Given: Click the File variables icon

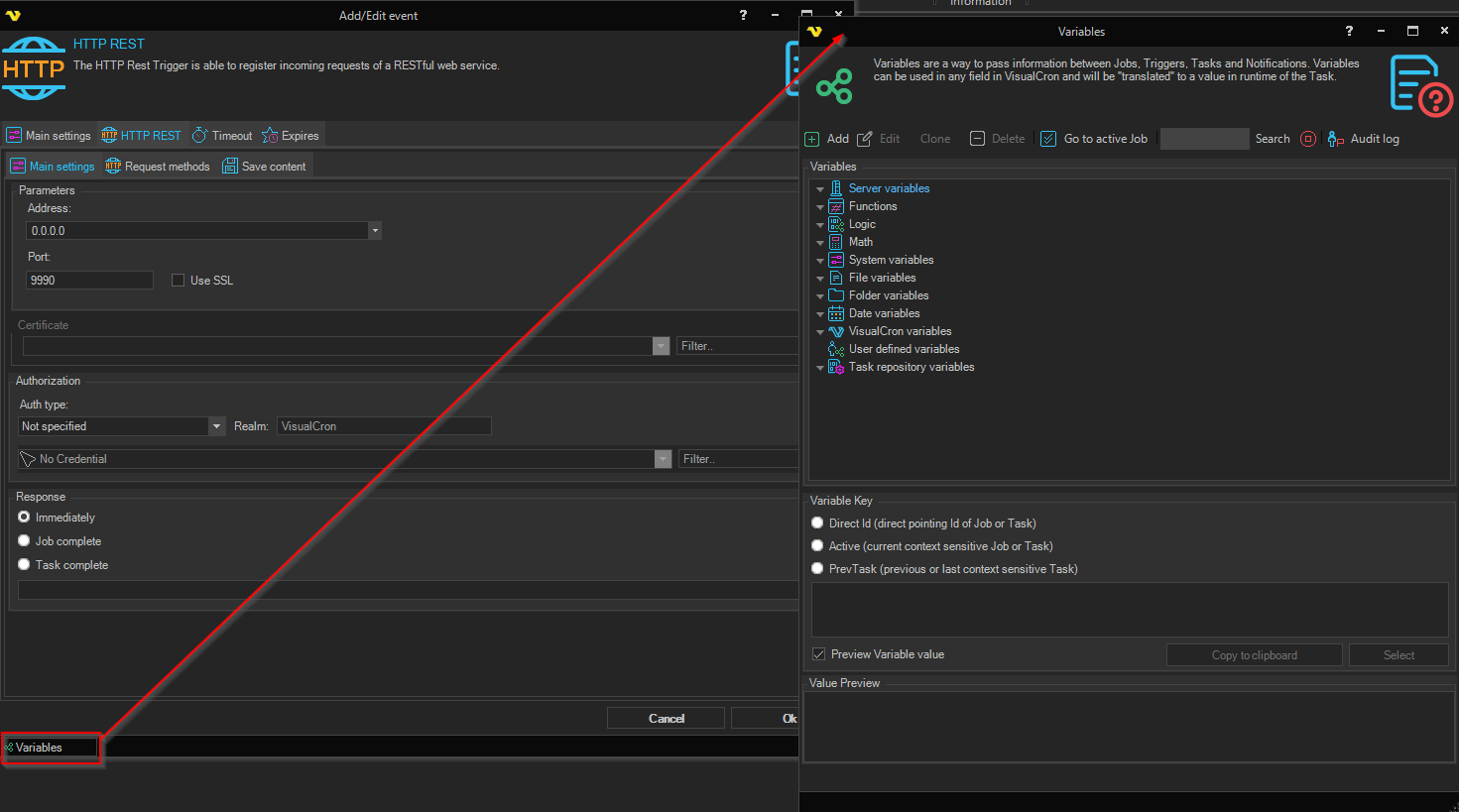Looking at the screenshot, I should pos(836,278).
